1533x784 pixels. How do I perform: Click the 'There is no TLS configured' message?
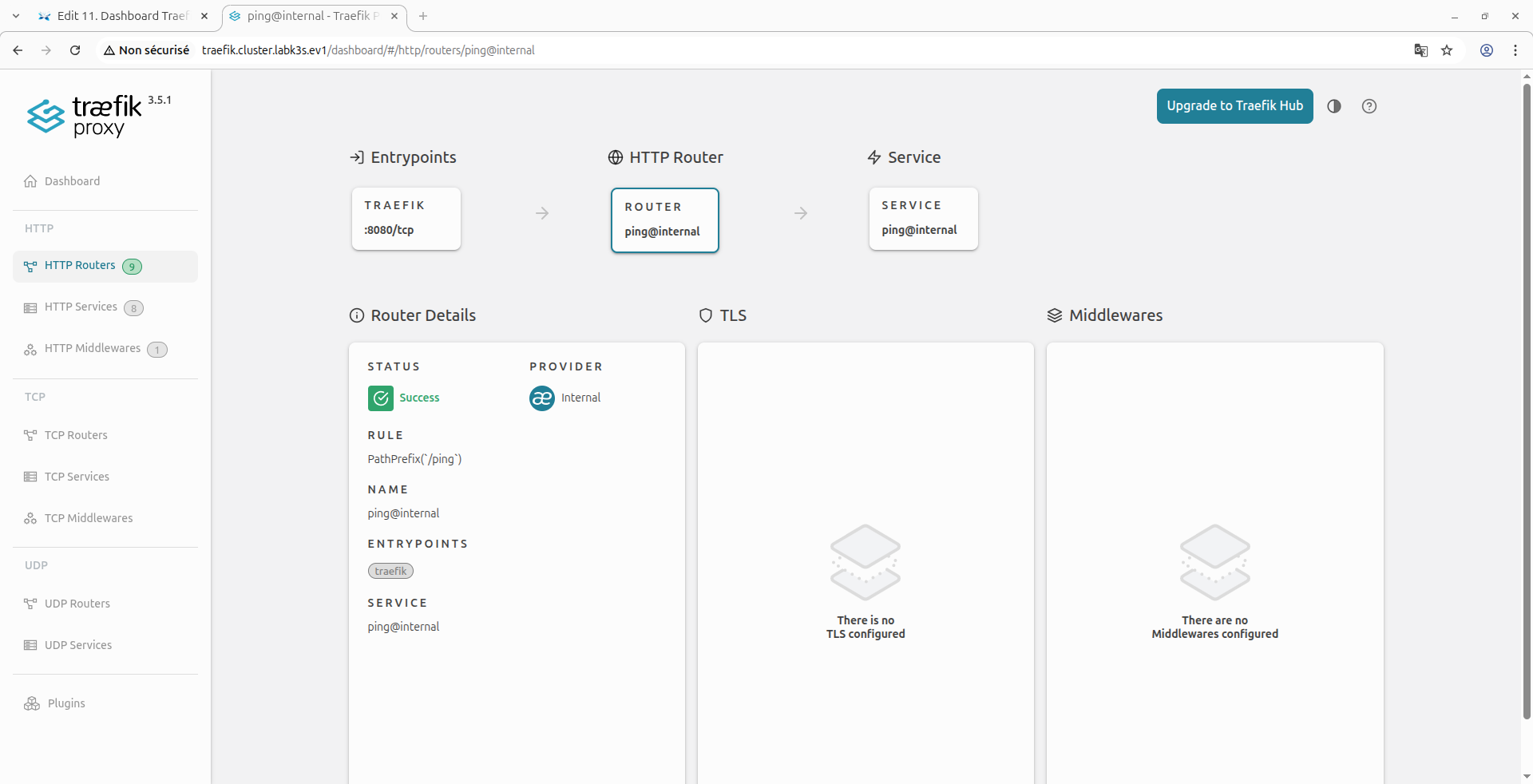(866, 627)
